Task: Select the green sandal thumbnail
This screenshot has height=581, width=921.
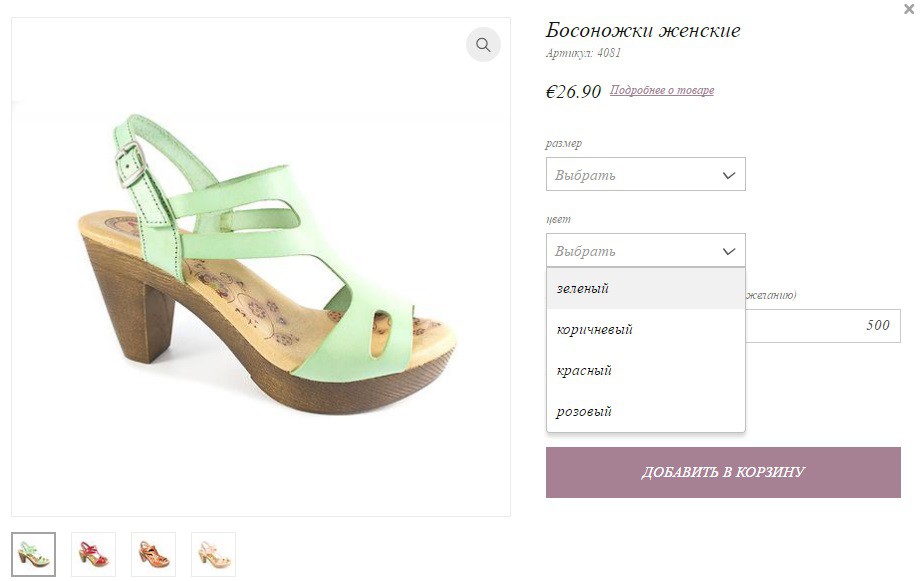Action: pyautogui.click(x=33, y=554)
